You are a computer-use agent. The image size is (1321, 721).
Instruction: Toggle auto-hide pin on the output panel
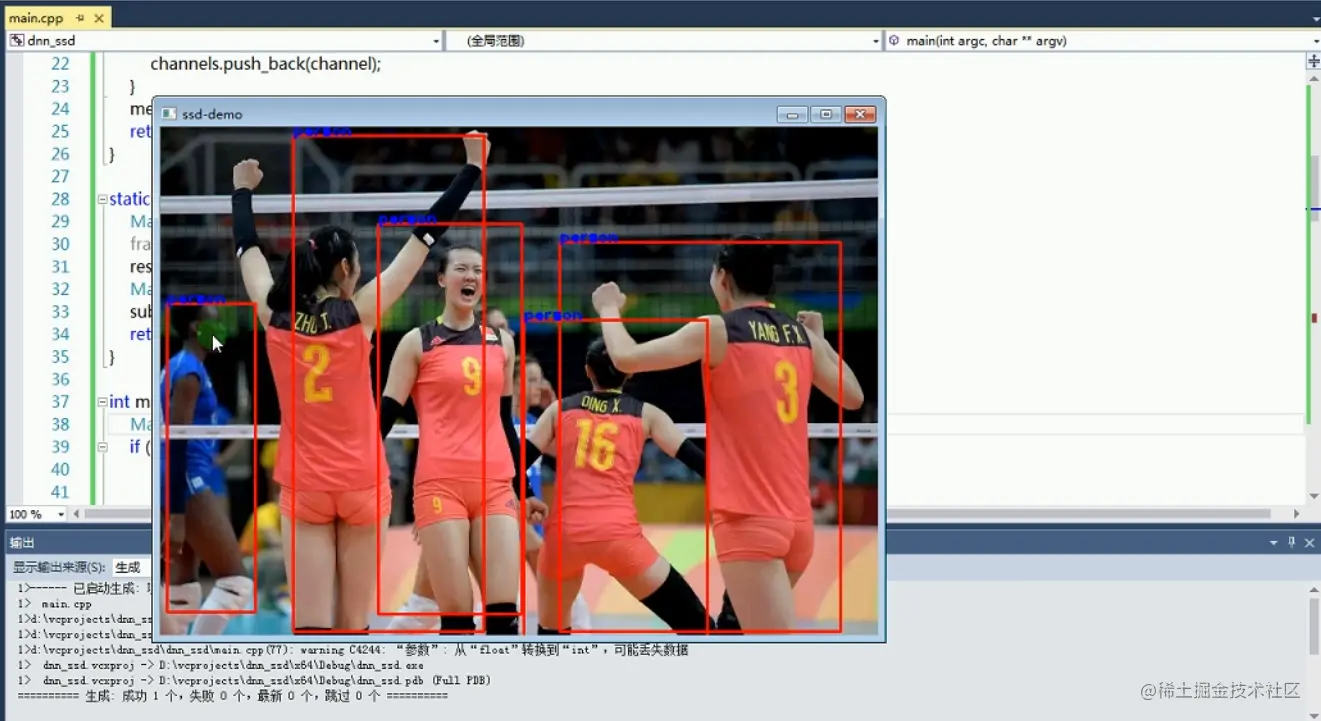click(x=1291, y=542)
